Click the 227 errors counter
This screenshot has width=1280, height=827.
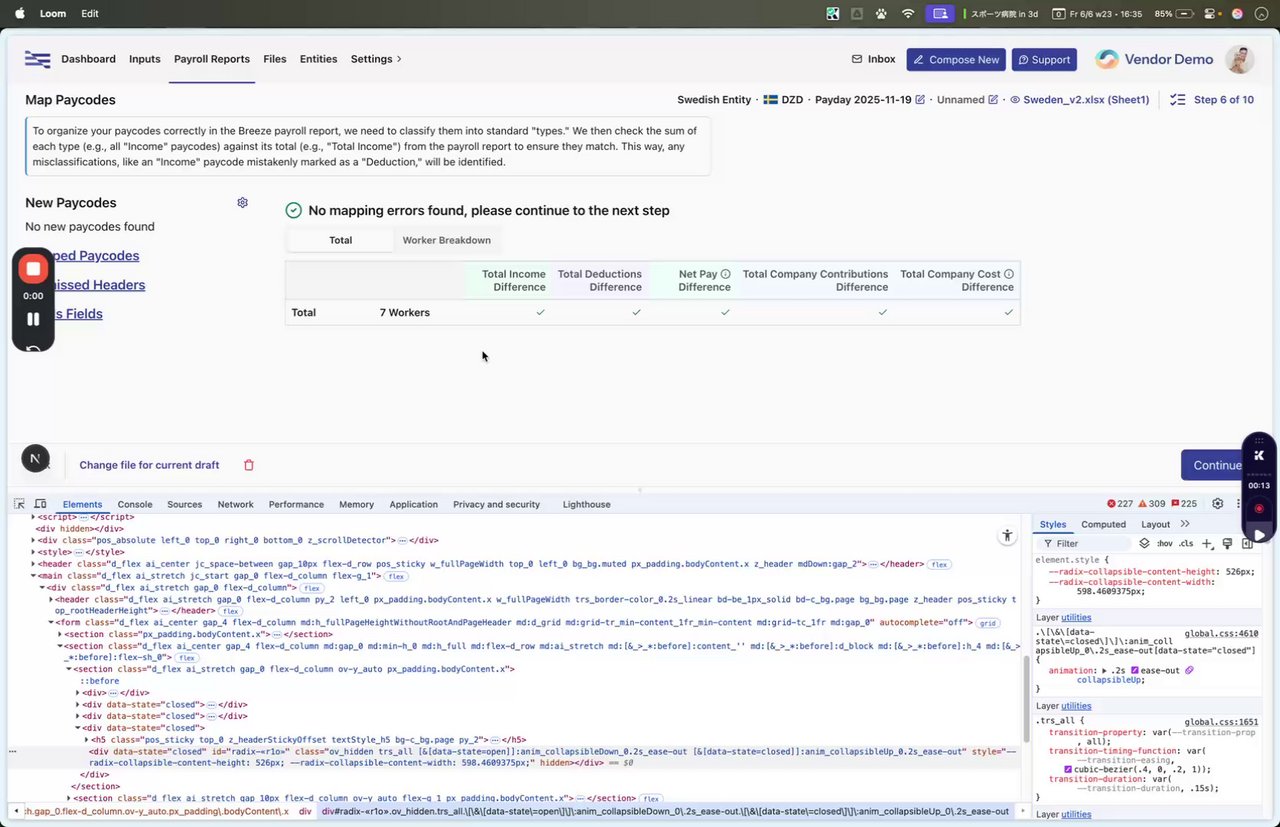click(x=1120, y=504)
